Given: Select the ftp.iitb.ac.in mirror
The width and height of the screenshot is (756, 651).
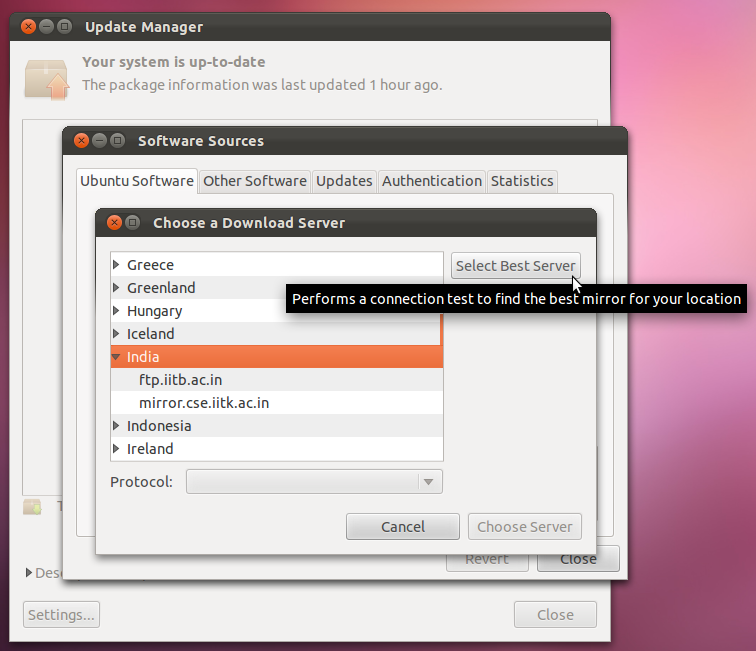Looking at the screenshot, I should pos(277,380).
